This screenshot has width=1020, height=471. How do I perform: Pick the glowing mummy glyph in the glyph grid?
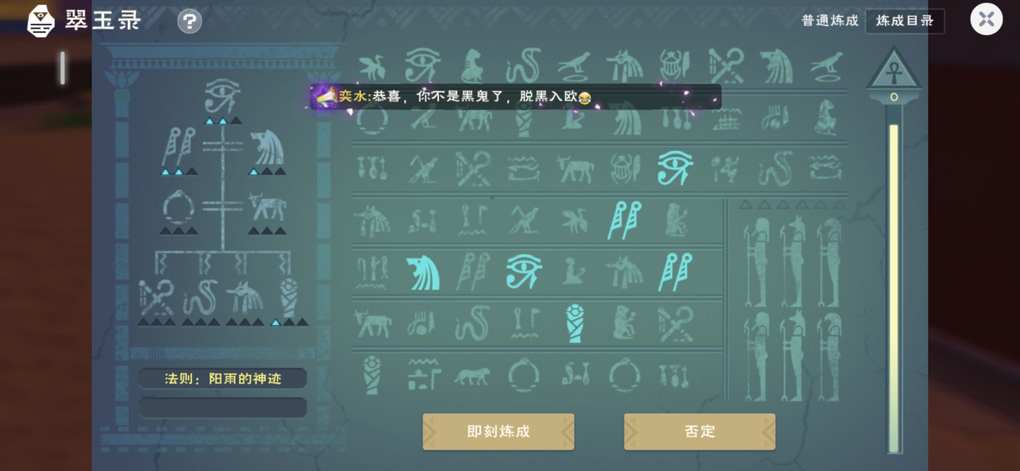(x=575, y=323)
